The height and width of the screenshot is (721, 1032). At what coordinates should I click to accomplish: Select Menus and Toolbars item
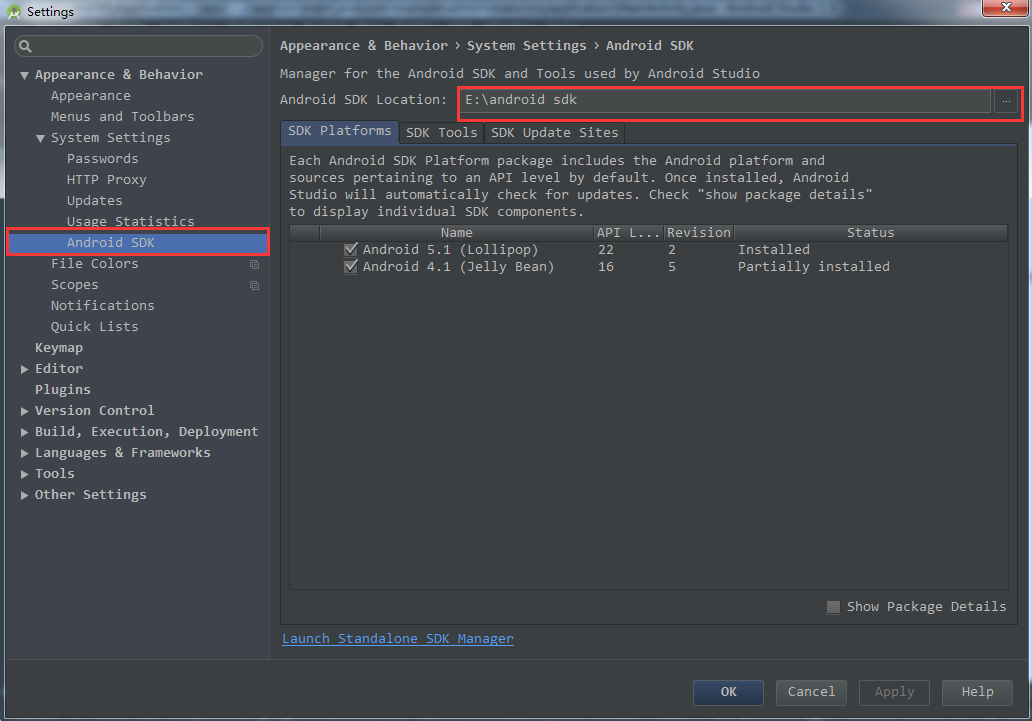[x=122, y=117]
